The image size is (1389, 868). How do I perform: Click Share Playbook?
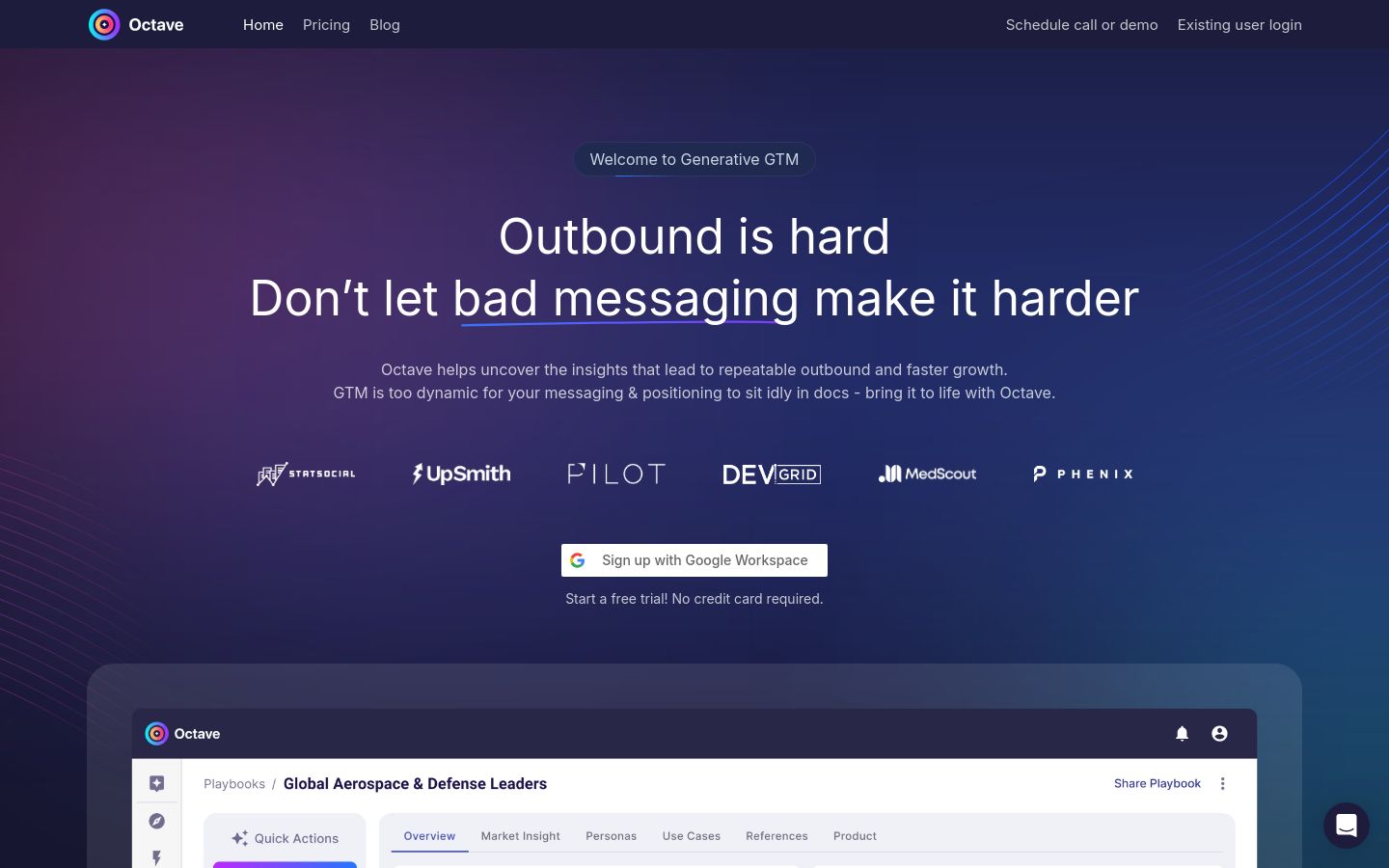[x=1157, y=783]
